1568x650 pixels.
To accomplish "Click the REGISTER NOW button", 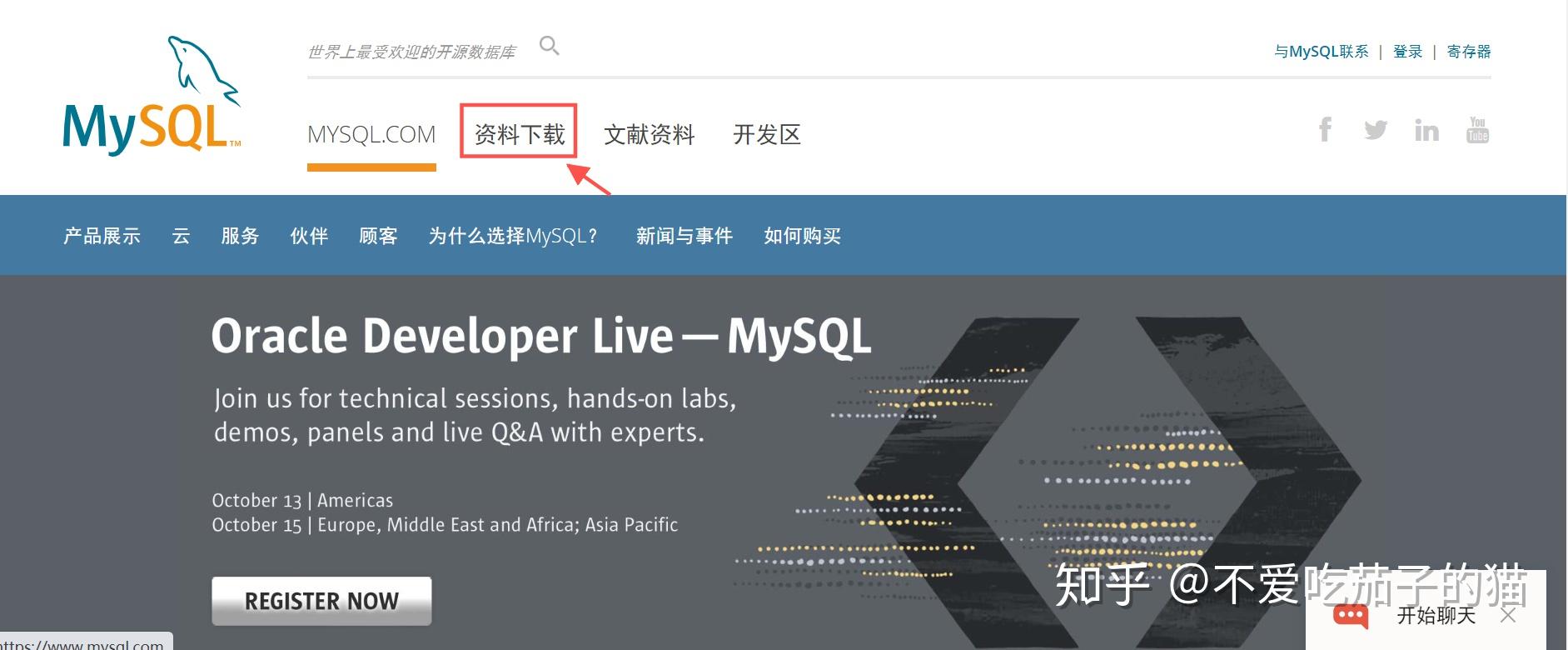I will pyautogui.click(x=321, y=601).
